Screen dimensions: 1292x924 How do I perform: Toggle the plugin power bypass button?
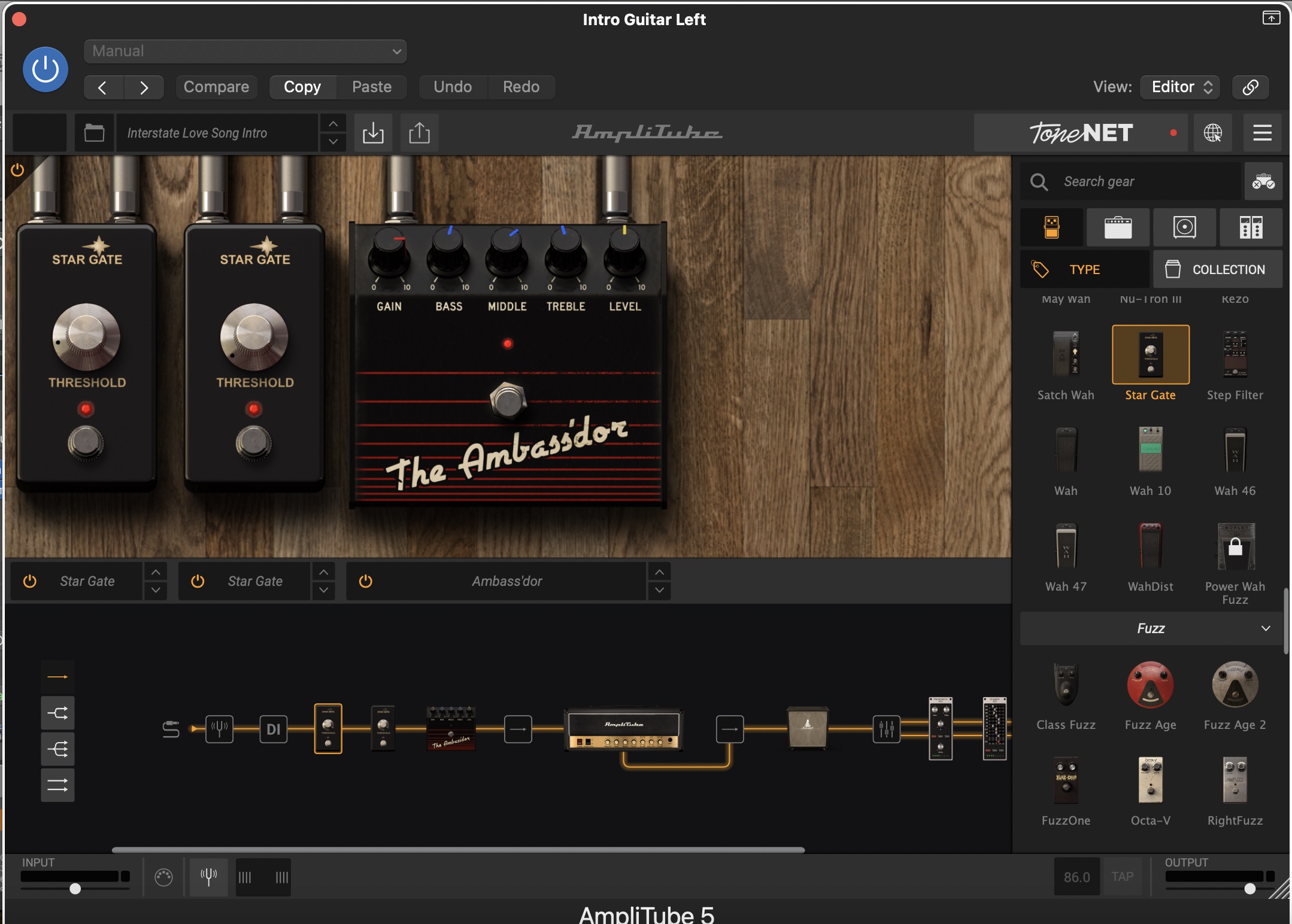coord(46,69)
